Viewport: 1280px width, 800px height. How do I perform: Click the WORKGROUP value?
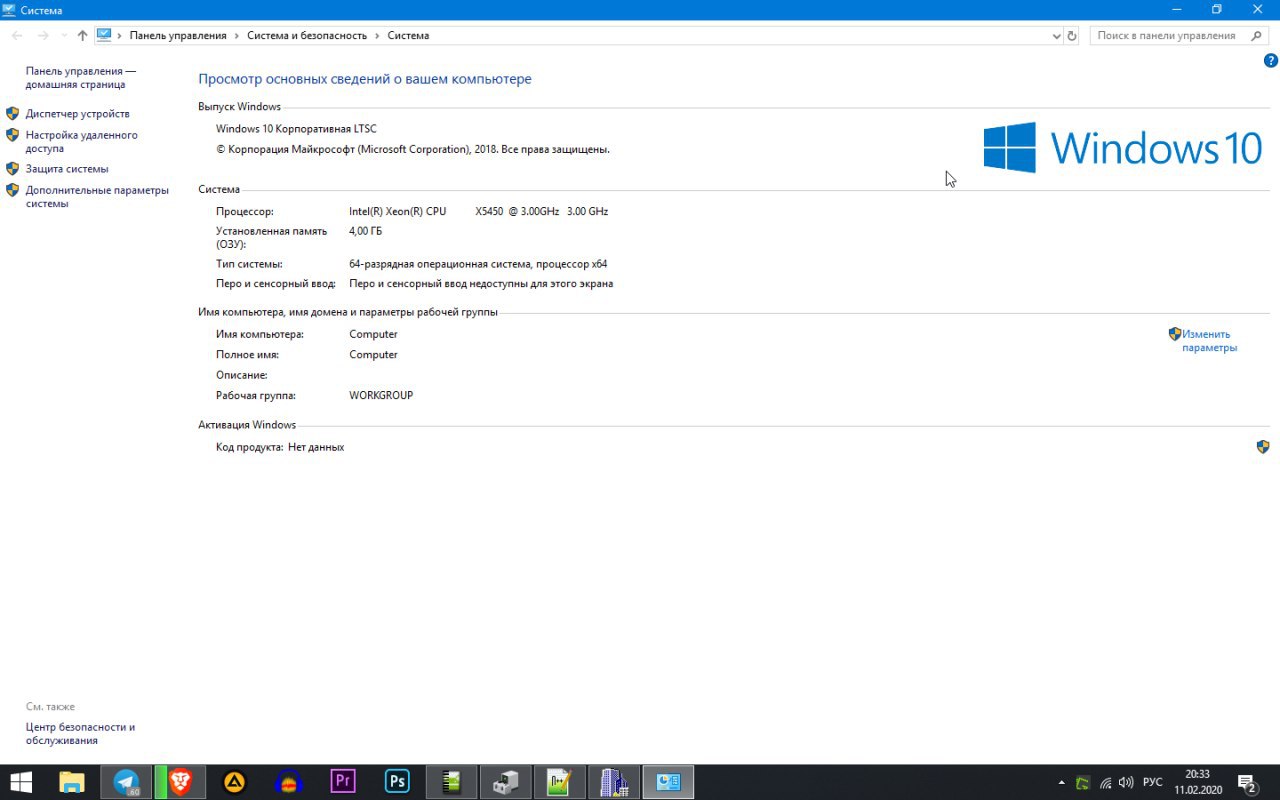381,395
